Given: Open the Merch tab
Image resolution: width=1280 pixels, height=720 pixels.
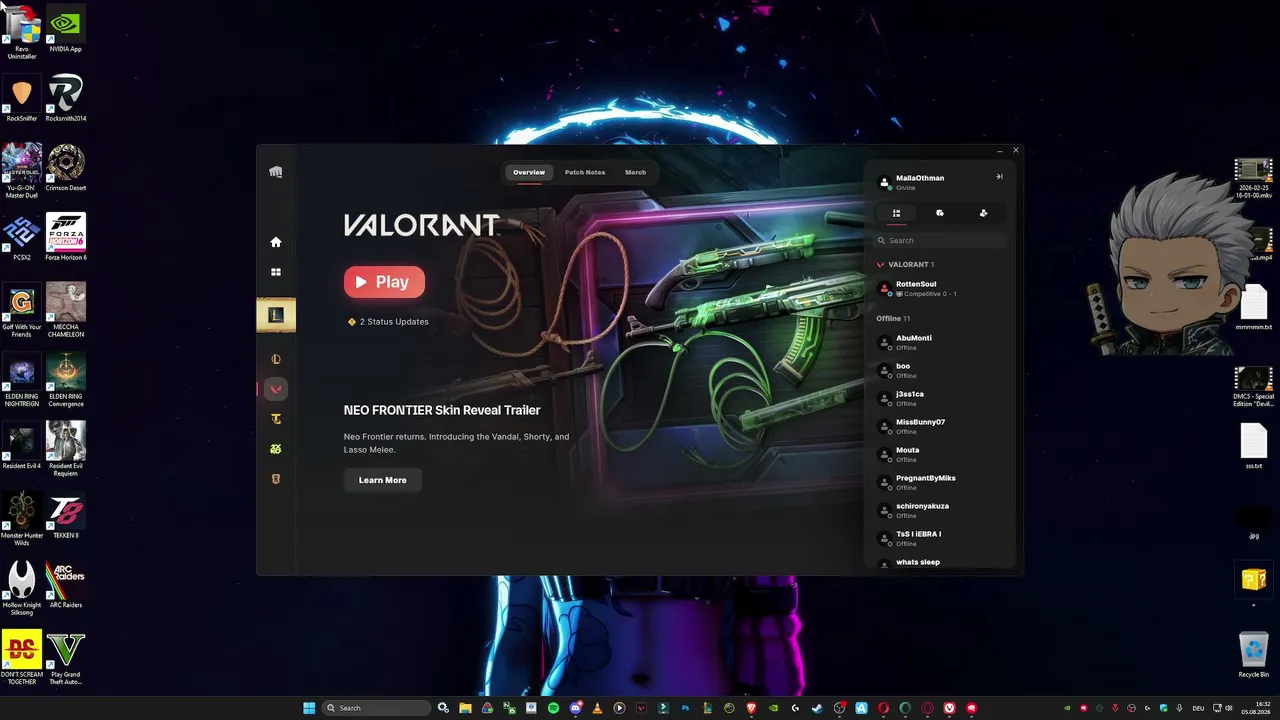Looking at the screenshot, I should tap(635, 172).
